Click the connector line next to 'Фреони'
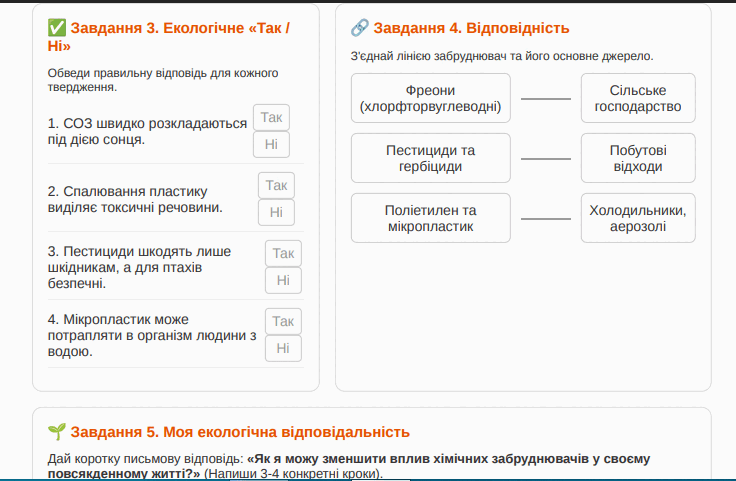This screenshot has width=736, height=481. tap(546, 99)
